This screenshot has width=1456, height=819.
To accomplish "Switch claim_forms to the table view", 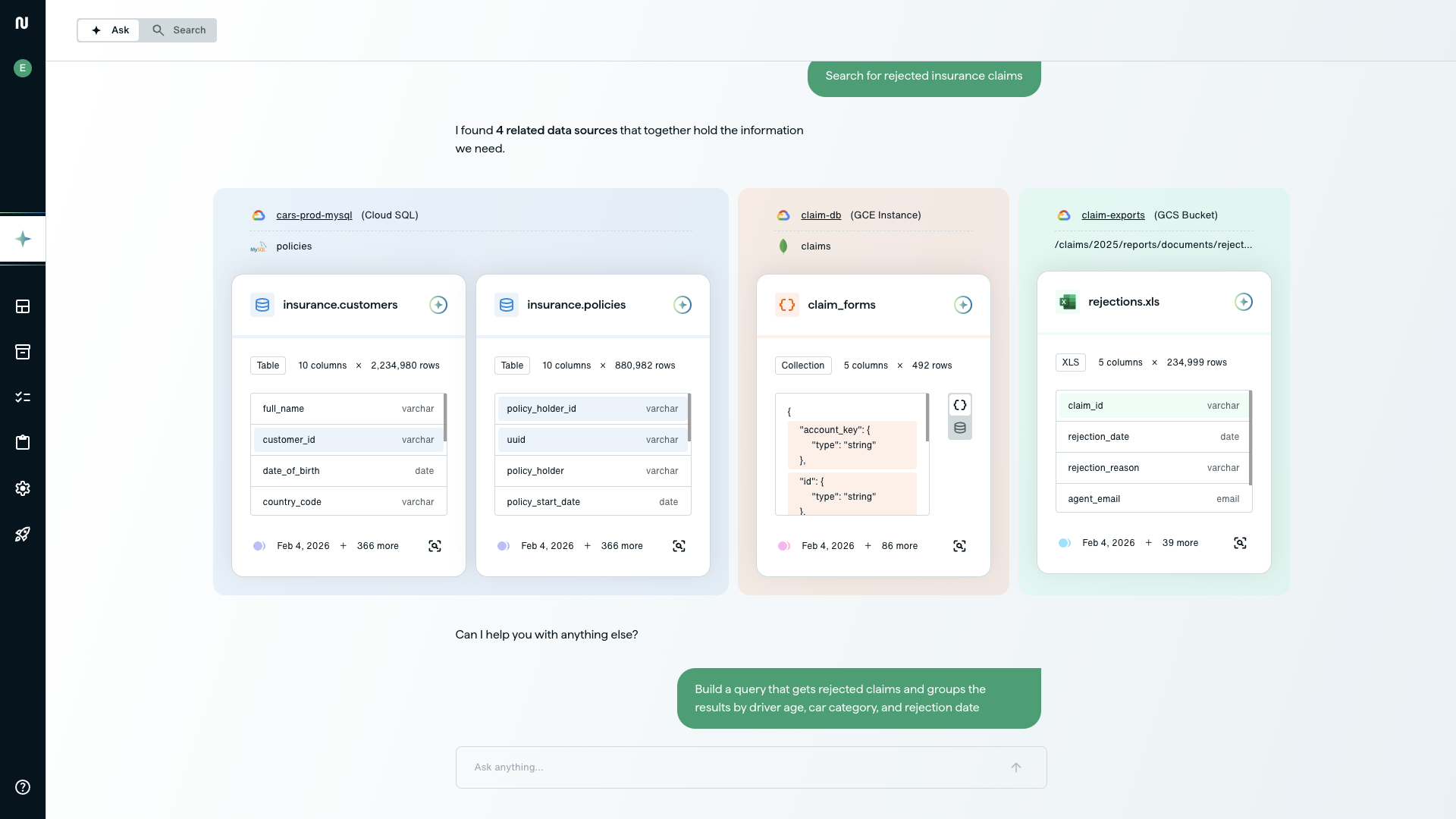I will [960, 428].
